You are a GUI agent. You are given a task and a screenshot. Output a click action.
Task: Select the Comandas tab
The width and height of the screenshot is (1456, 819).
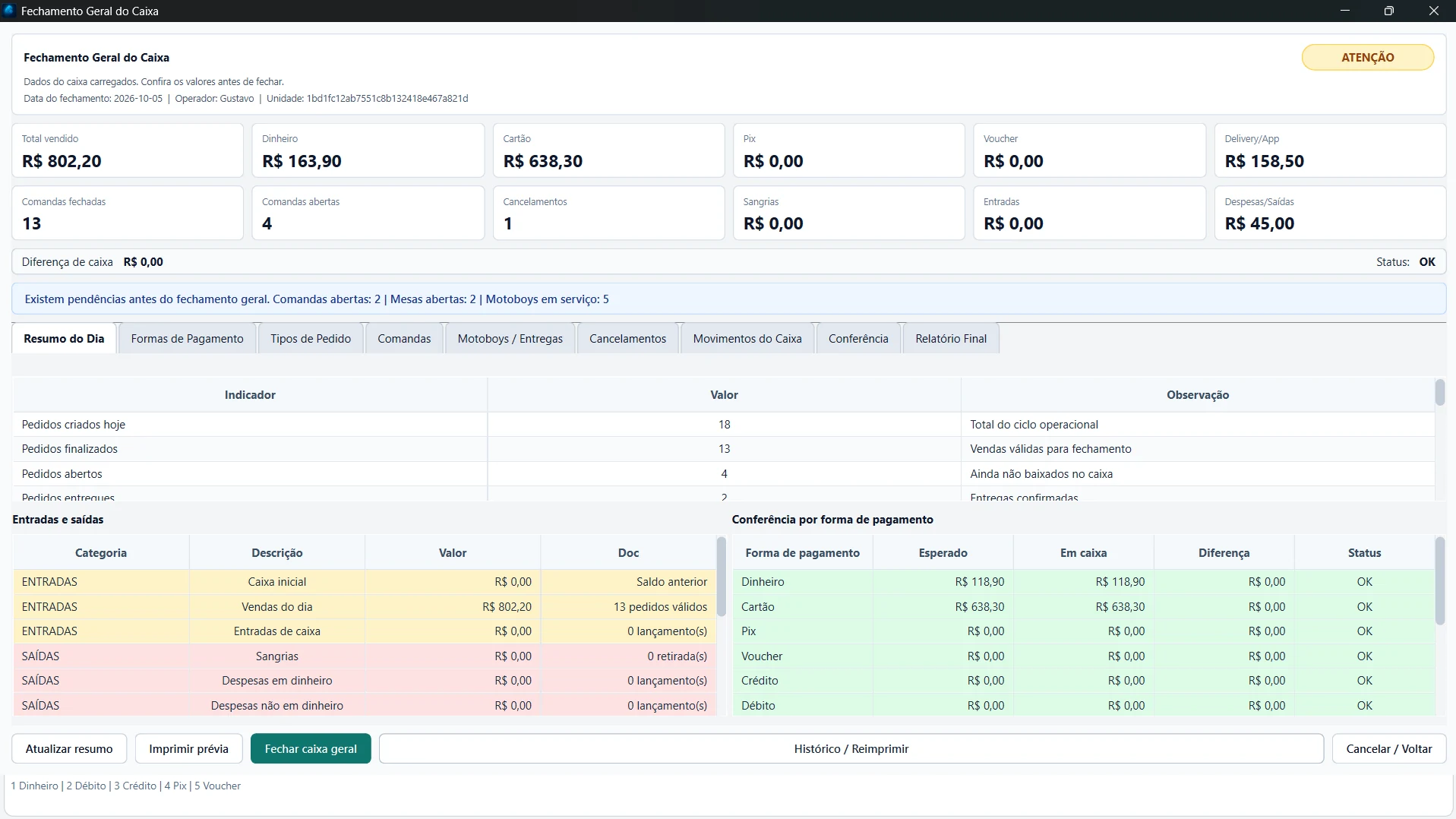[x=404, y=339]
